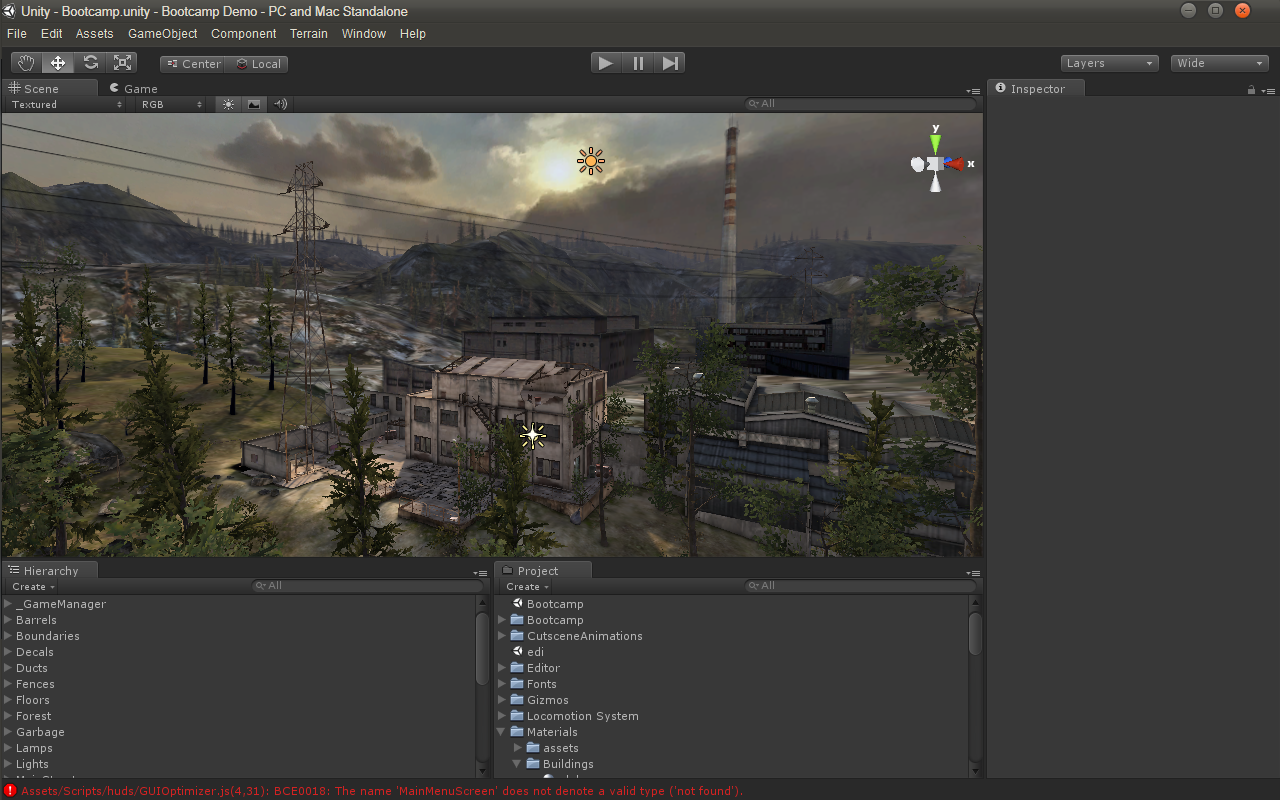Select the edi scene asset icon
This screenshot has height=800, width=1280.
pos(518,651)
